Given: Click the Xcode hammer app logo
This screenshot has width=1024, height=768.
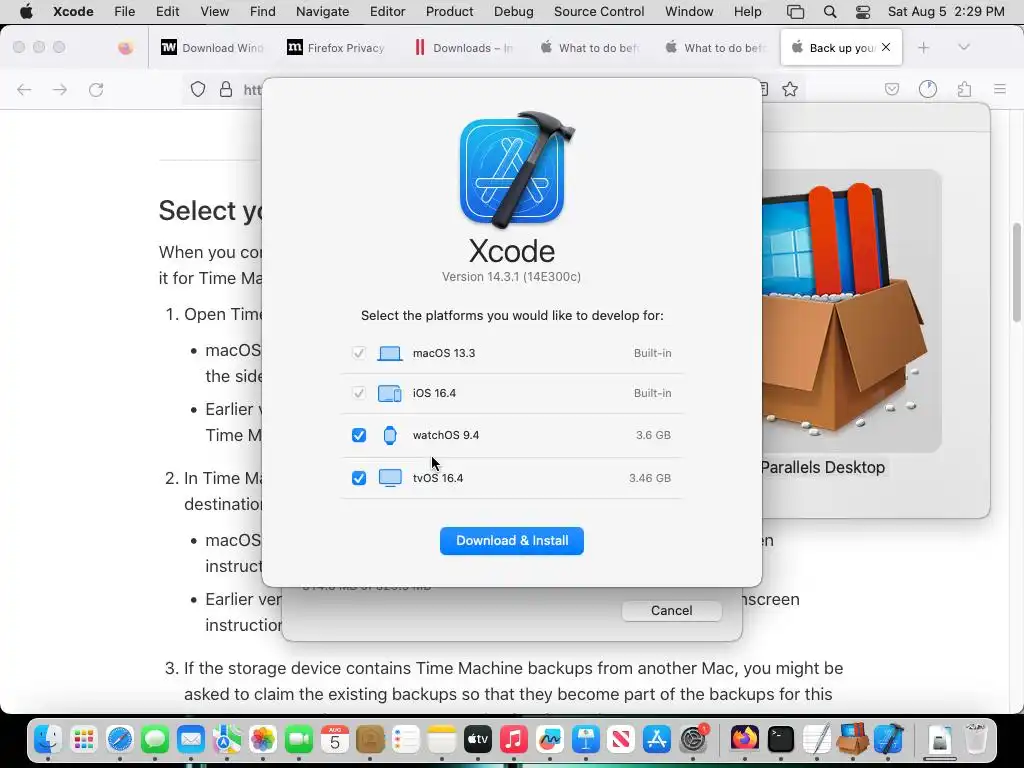Looking at the screenshot, I should tap(516, 170).
